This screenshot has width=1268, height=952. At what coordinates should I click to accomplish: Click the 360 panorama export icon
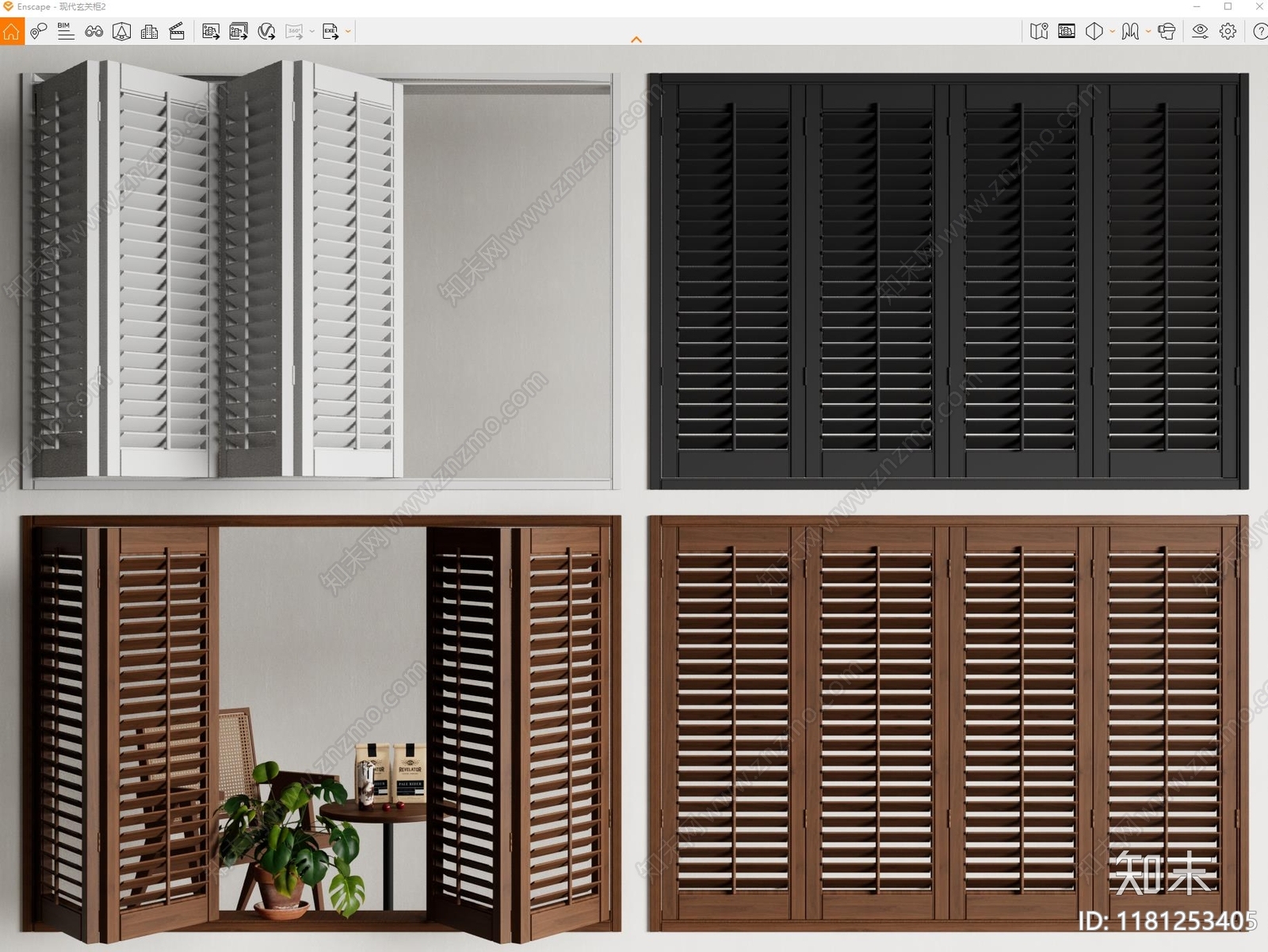(x=295, y=32)
